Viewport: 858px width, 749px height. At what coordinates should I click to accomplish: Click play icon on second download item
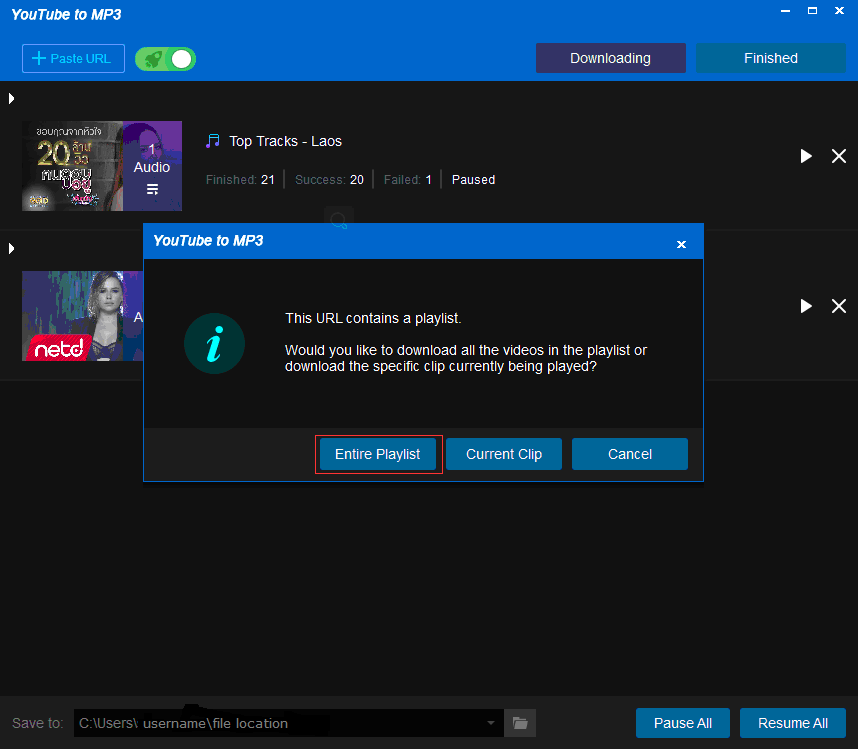click(x=806, y=306)
